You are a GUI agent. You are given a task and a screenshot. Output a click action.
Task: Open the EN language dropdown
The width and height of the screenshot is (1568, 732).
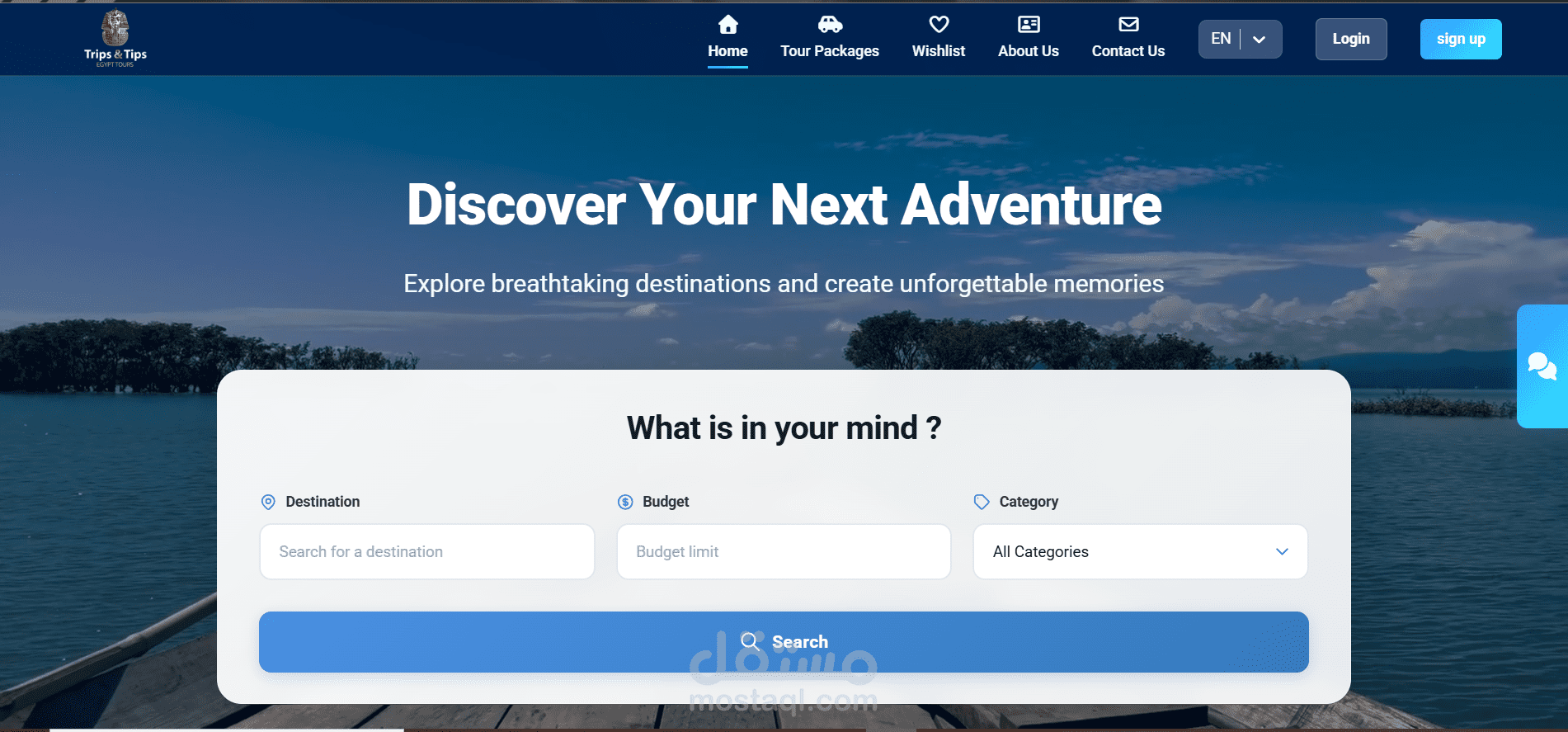1240,39
